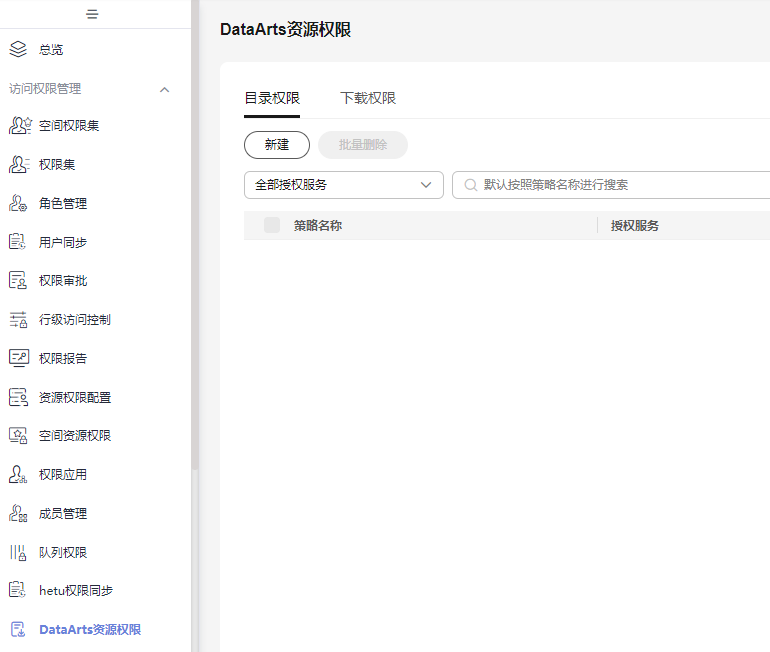Click the 权限审批 sidebar icon
Viewport: 770px width, 652px height.
pyautogui.click(x=18, y=280)
